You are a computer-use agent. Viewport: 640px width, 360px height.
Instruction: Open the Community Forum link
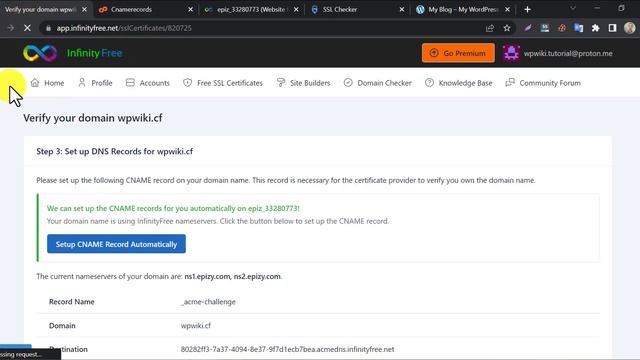tap(543, 83)
